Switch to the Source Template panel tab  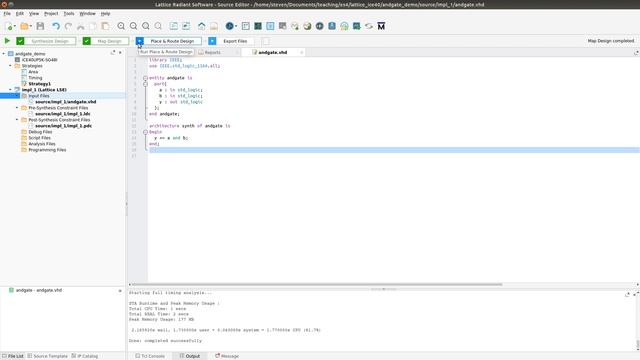pos(47,356)
